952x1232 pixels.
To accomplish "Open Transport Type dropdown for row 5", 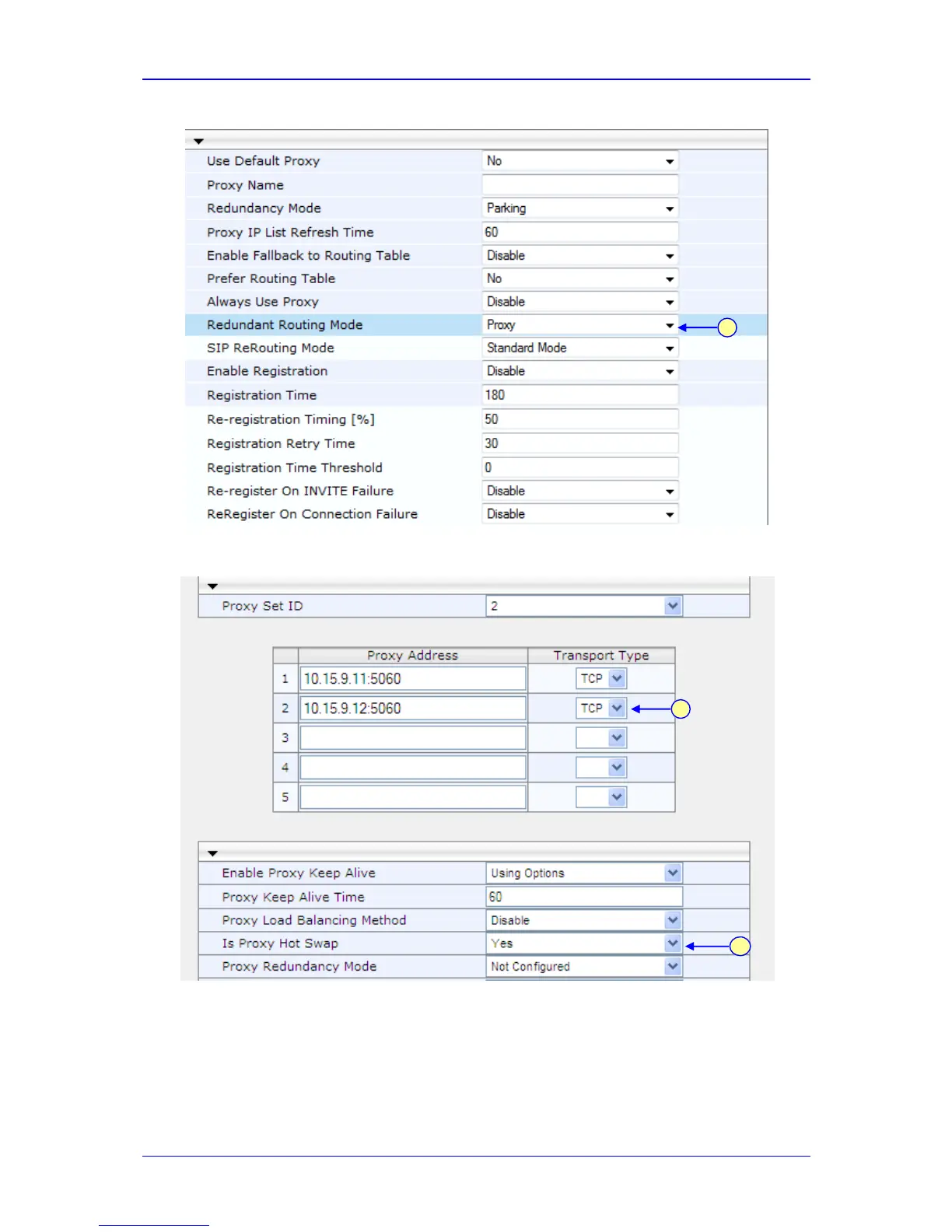I will click(601, 797).
